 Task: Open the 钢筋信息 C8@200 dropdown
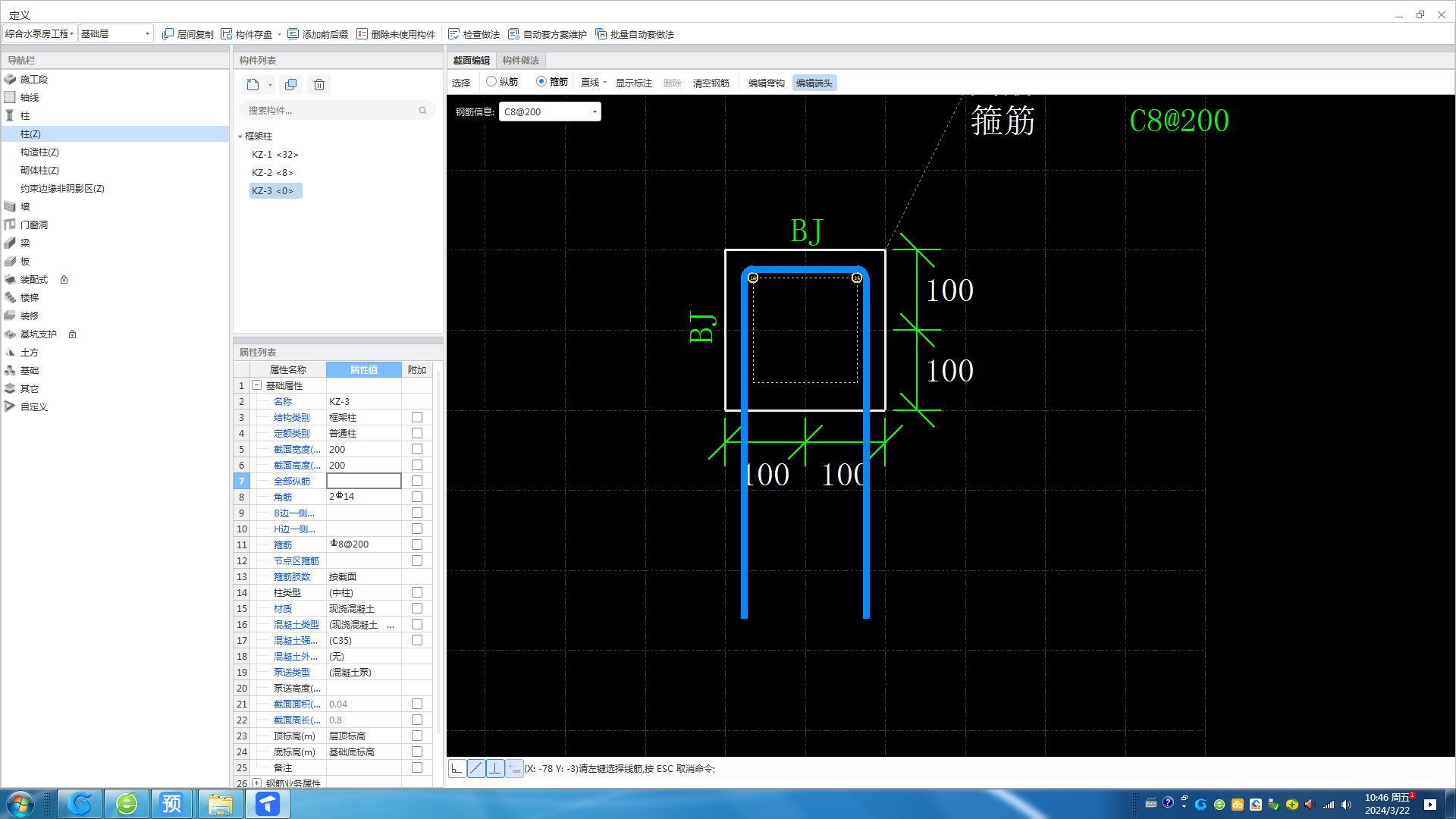coord(550,111)
